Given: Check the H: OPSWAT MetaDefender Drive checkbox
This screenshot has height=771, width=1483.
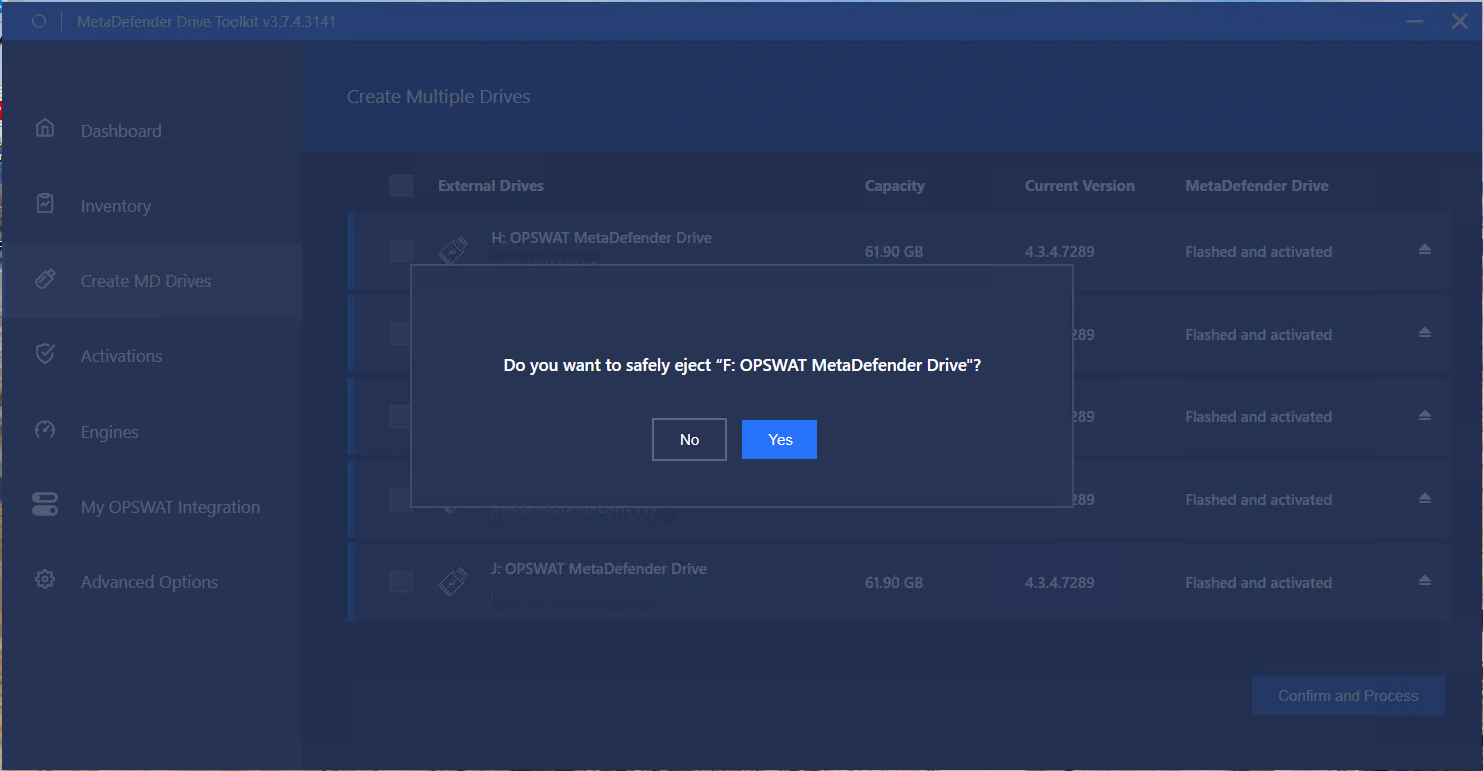Looking at the screenshot, I should 401,251.
